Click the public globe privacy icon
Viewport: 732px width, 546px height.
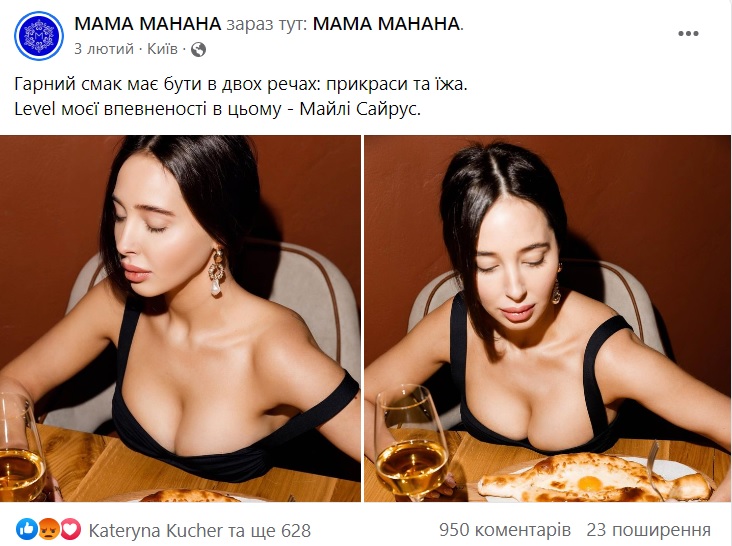[198, 49]
